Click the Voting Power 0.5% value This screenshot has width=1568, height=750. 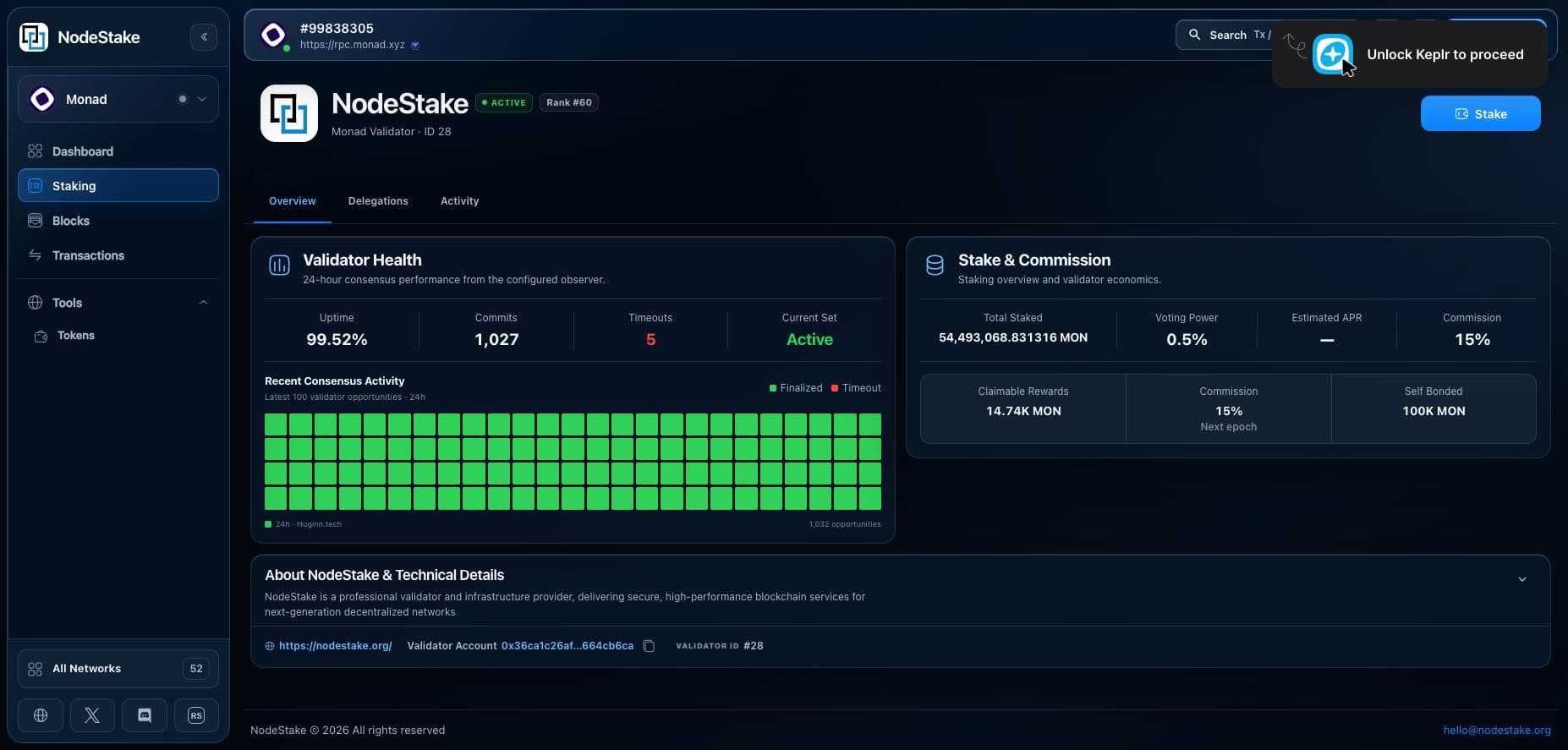click(1187, 340)
